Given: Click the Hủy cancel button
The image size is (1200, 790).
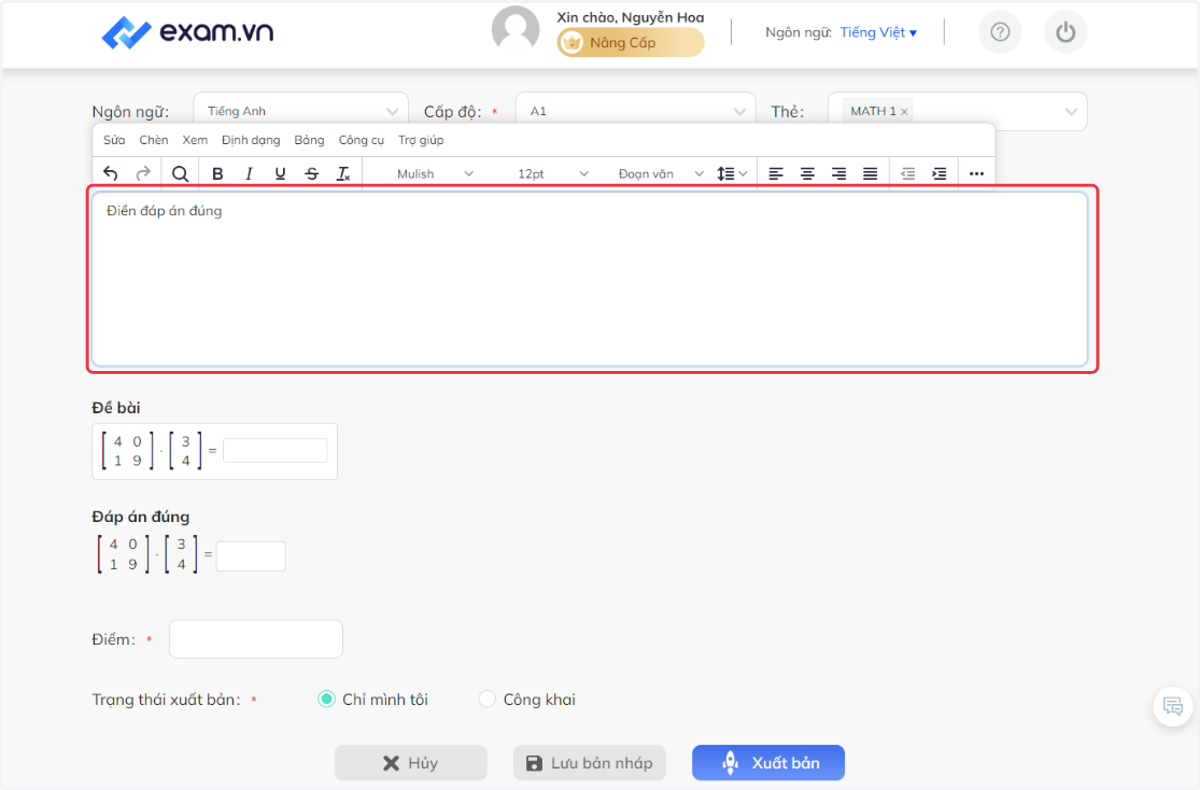Looking at the screenshot, I should coord(411,763).
